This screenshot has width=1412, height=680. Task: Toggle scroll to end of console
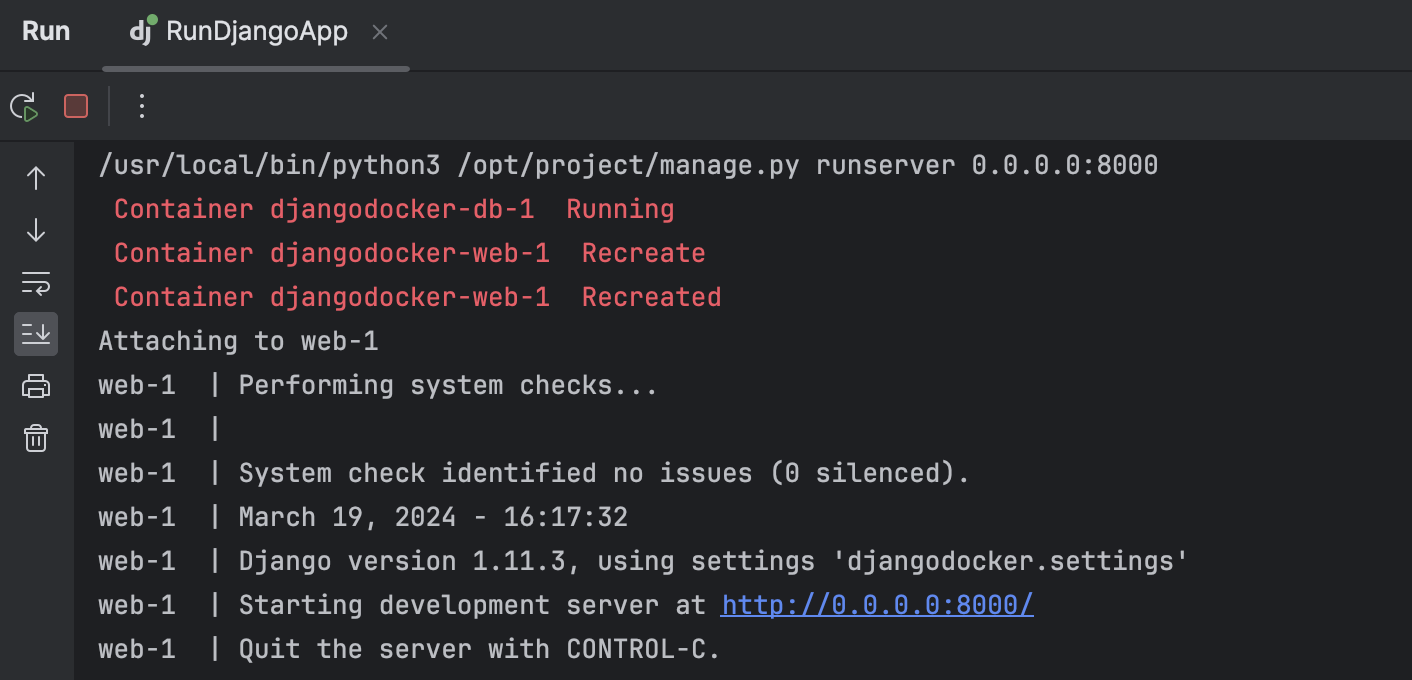coord(36,334)
